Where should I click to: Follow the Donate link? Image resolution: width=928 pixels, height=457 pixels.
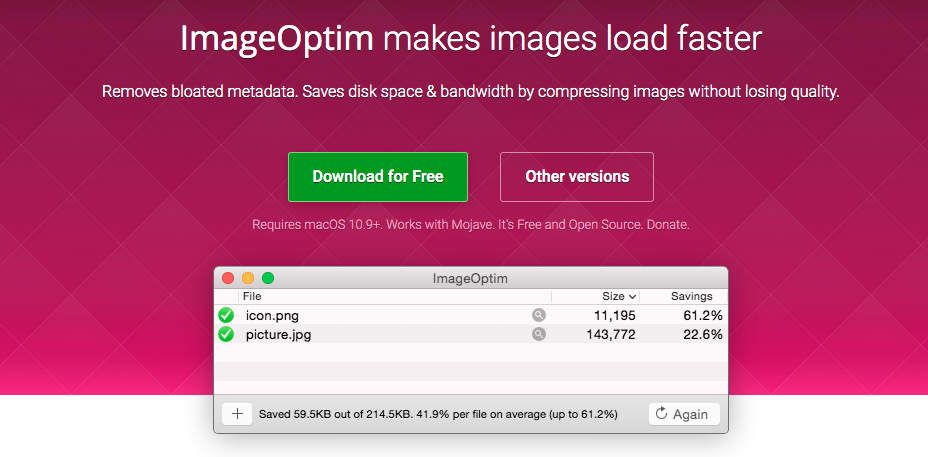click(x=668, y=225)
